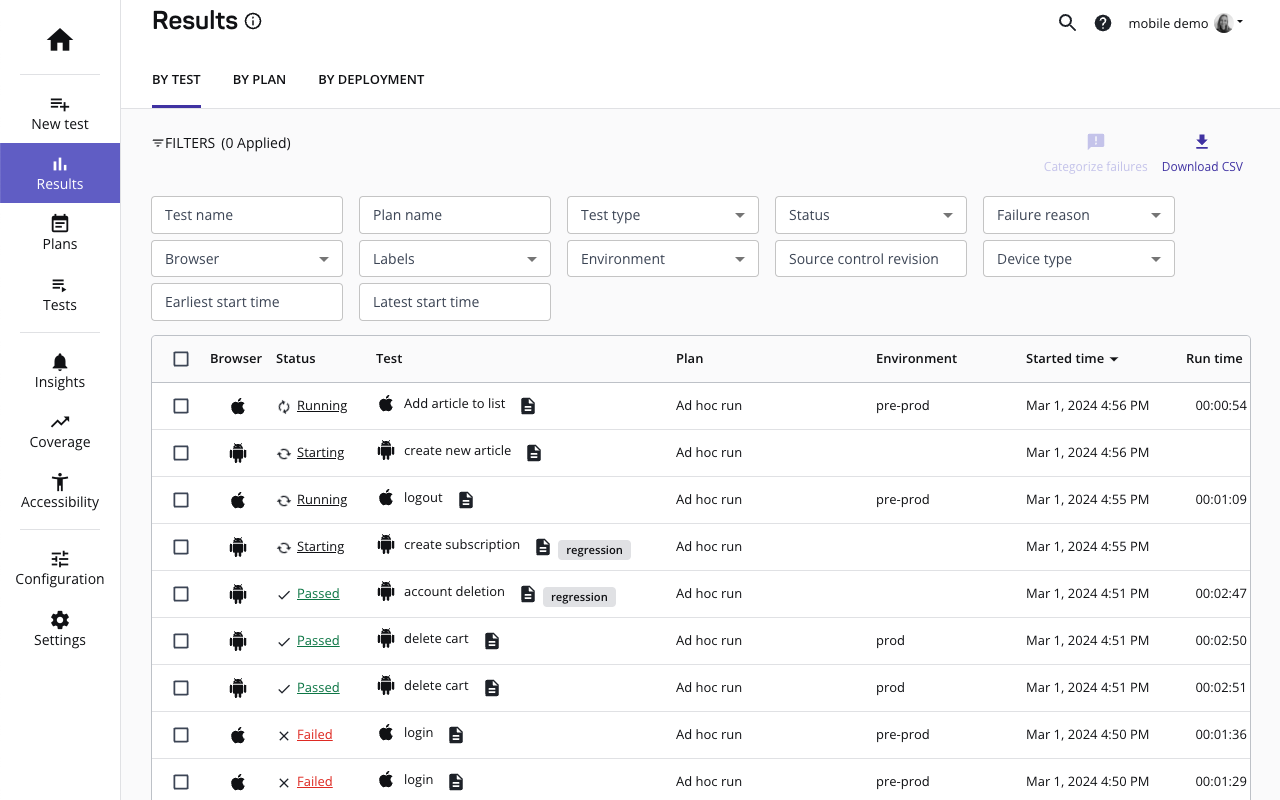
Task: Open Configuration in the sidebar
Action: 60,568
